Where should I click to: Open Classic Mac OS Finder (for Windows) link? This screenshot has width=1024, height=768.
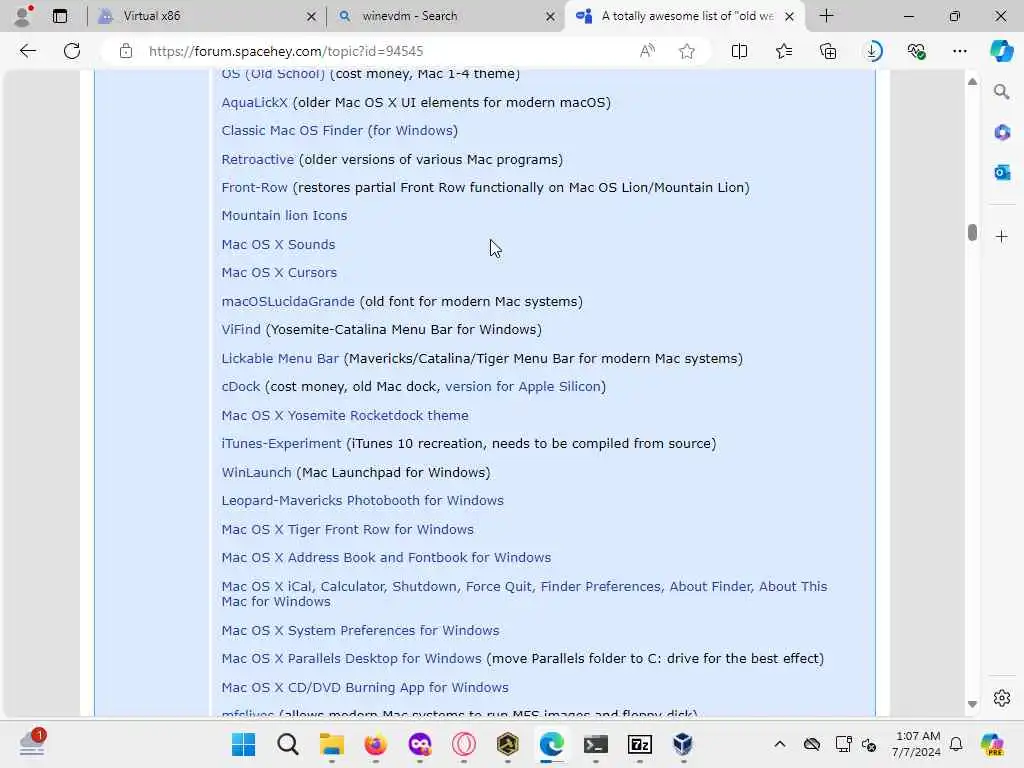[340, 131]
